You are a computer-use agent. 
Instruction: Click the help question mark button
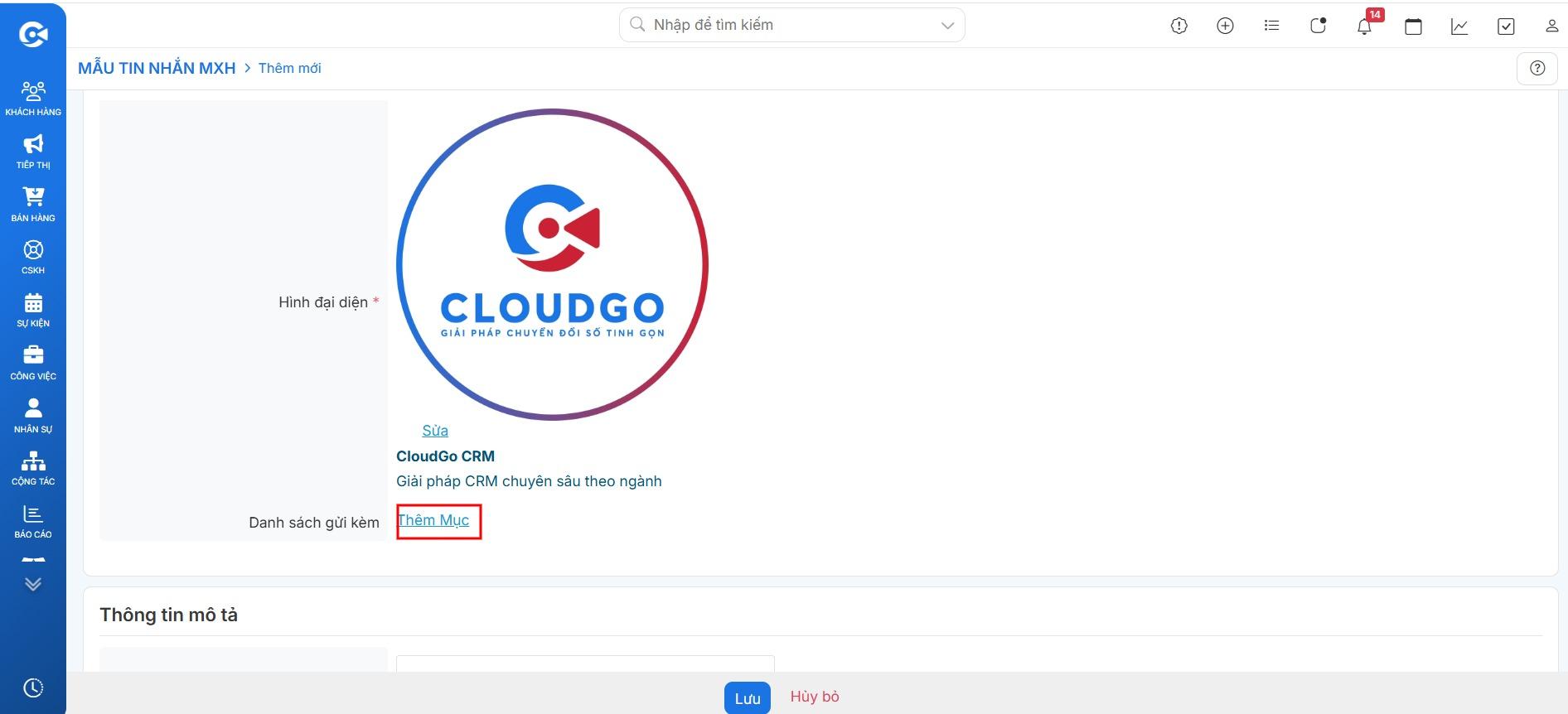coord(1537,68)
